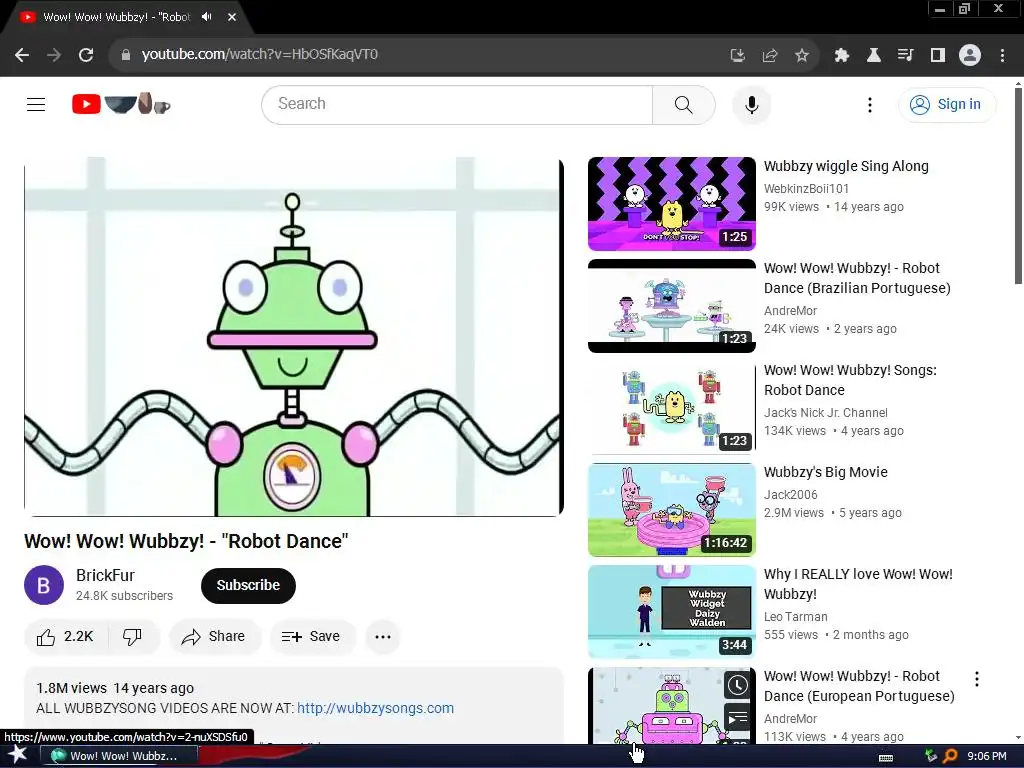Click the 9:06 PM clock
The width and height of the screenshot is (1024, 768).
tap(987, 756)
